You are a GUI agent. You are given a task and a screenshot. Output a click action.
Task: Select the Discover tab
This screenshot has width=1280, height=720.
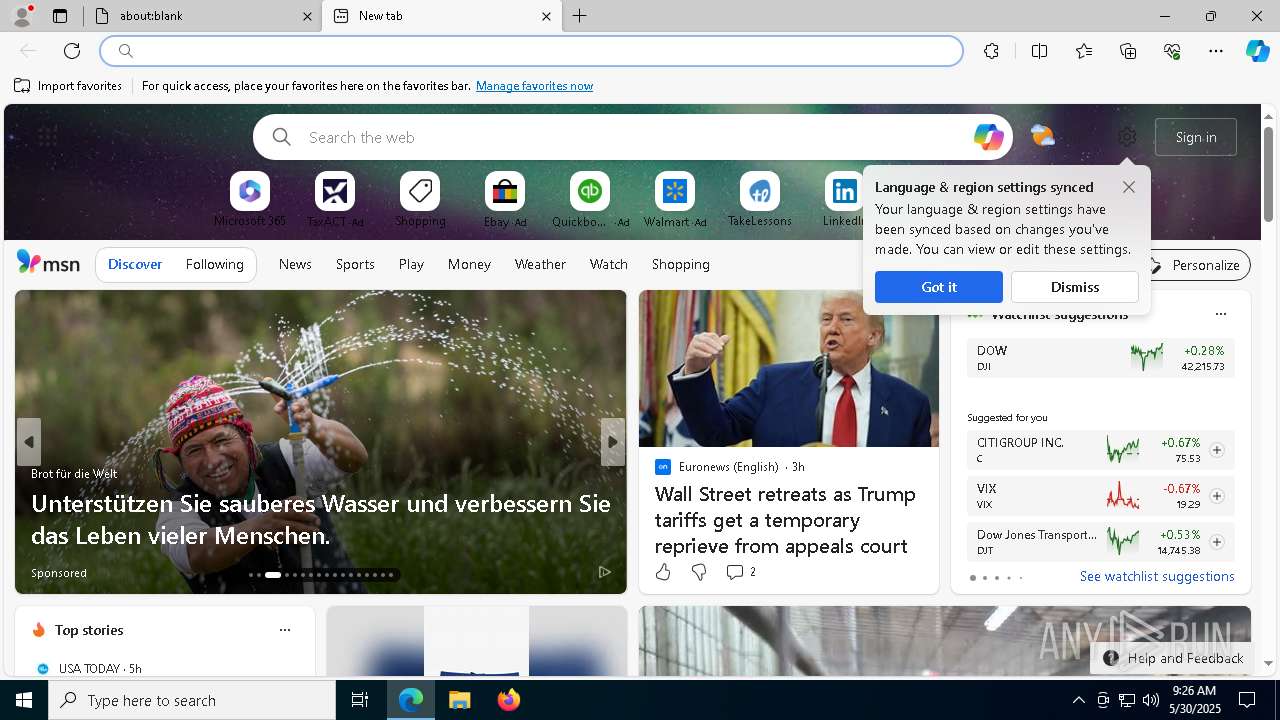click(135, 264)
